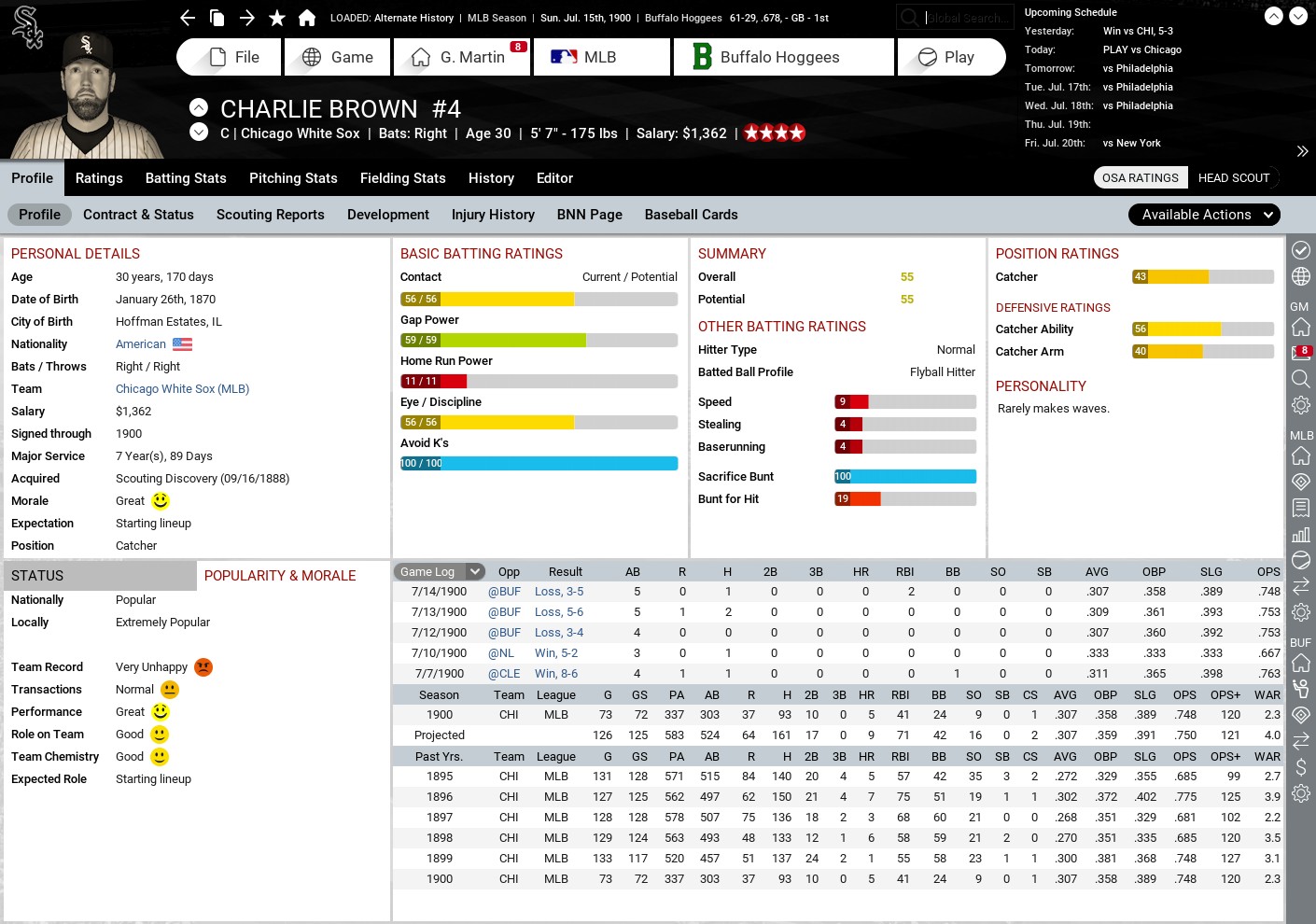The image size is (1316, 924).
Task: Open the Chicago White Sox (MLB) team link
Action: coord(182,389)
